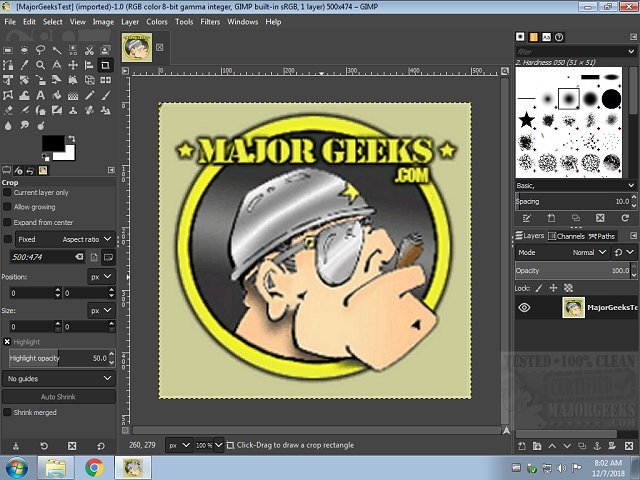
Task: Adjust the Highlight opacity slider
Action: 59,357
